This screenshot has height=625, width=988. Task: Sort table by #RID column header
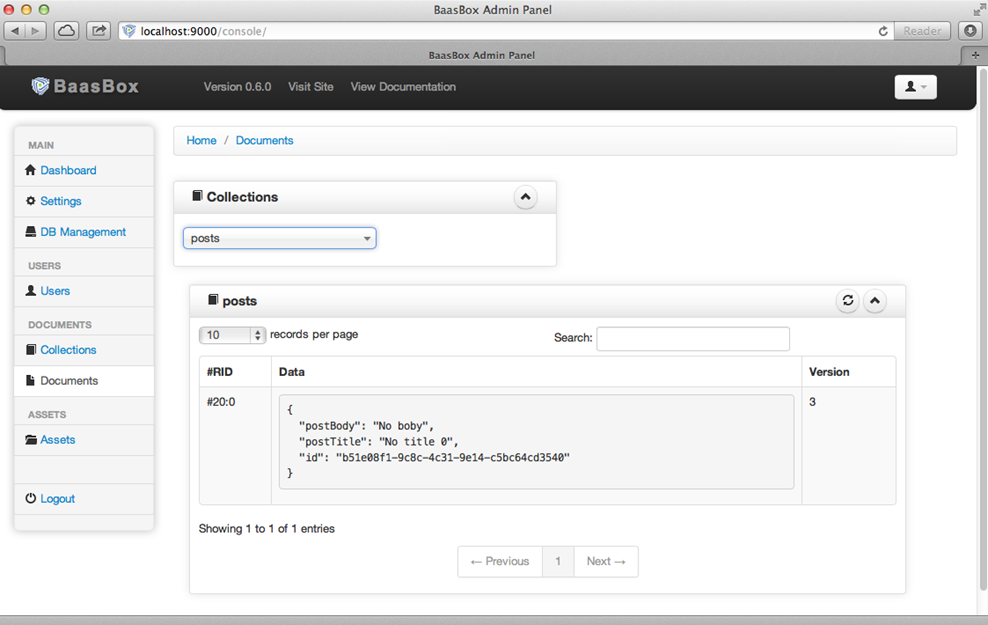click(235, 372)
